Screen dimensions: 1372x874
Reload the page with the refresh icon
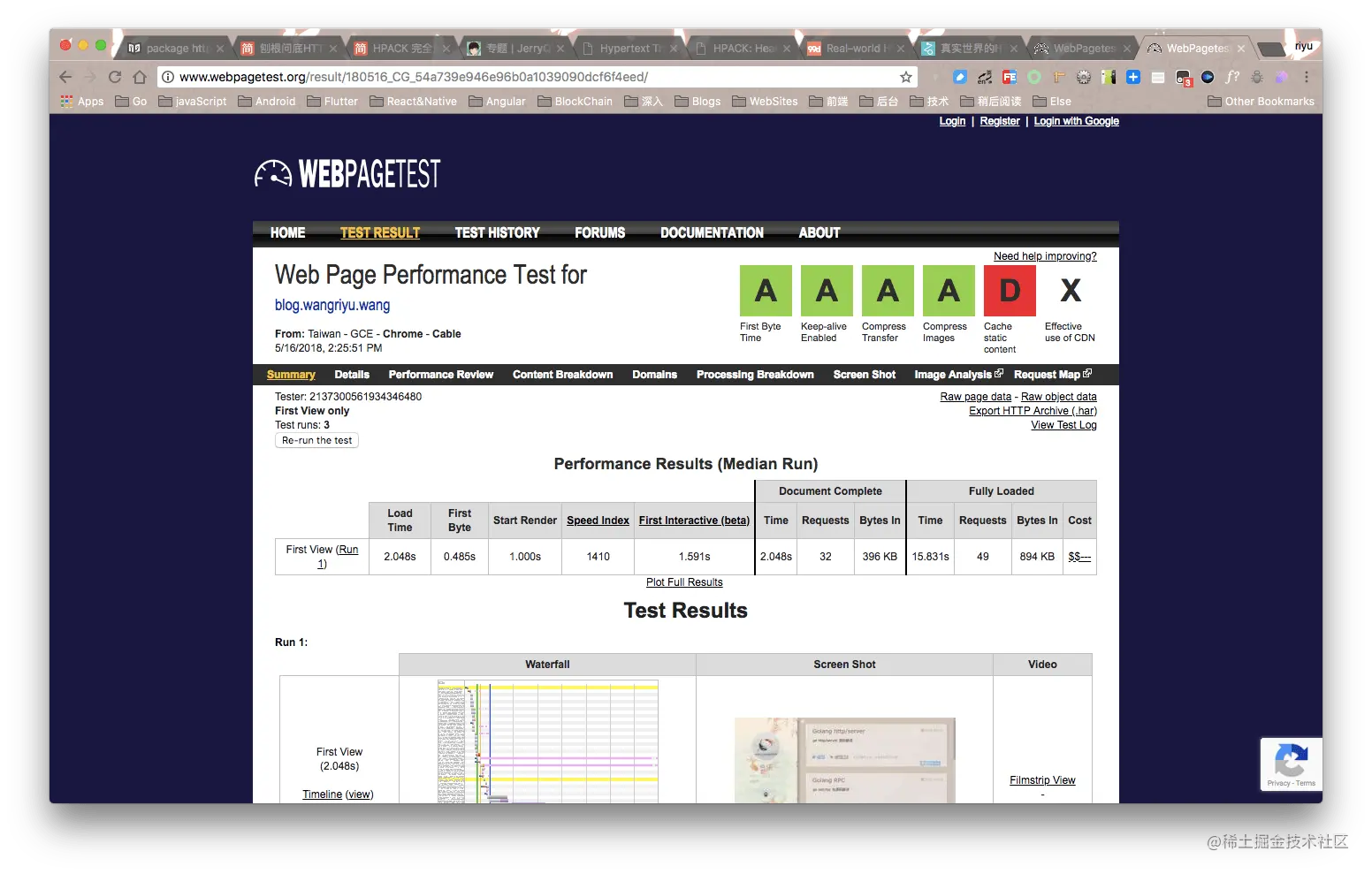click(x=115, y=77)
